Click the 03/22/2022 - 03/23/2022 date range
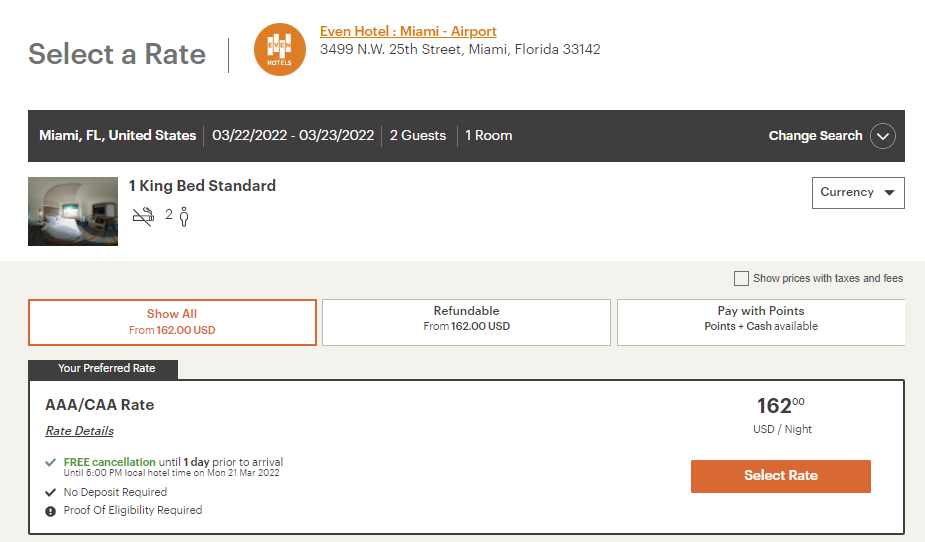The height and width of the screenshot is (542, 925). (x=293, y=136)
